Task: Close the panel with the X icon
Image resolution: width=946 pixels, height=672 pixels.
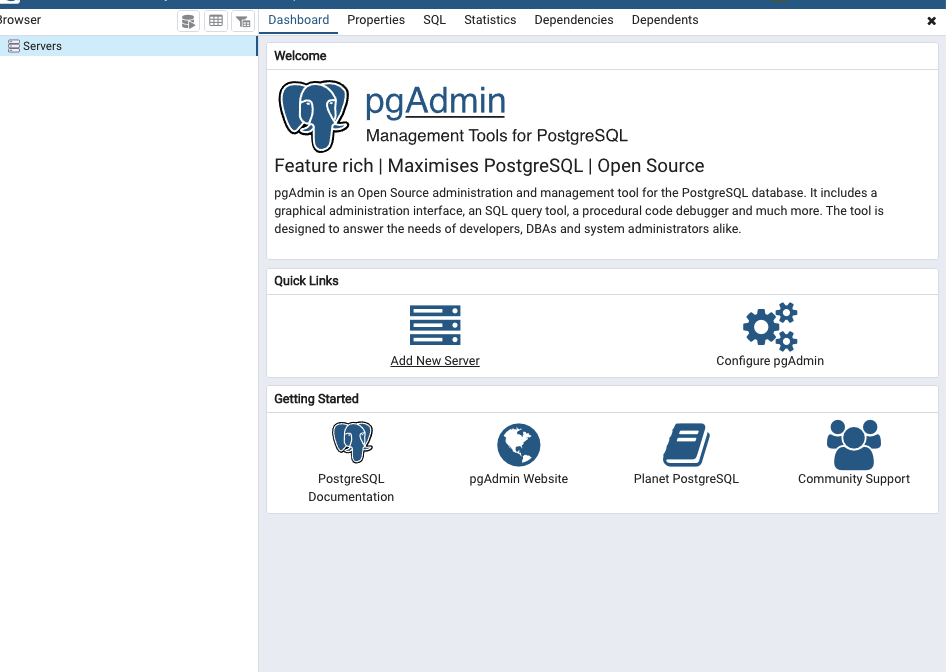Action: click(x=932, y=21)
